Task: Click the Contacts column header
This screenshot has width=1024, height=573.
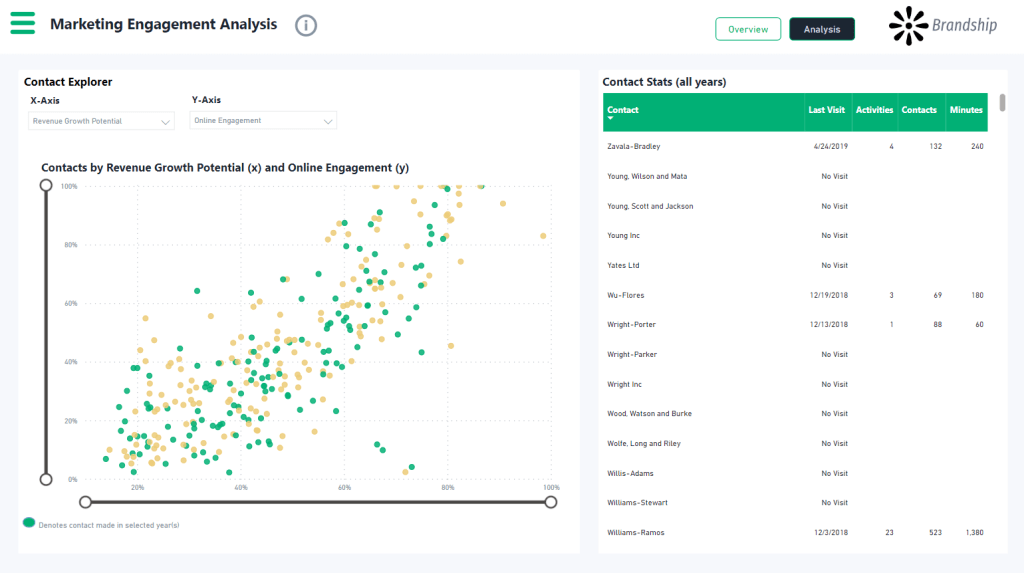Action: pos(919,110)
